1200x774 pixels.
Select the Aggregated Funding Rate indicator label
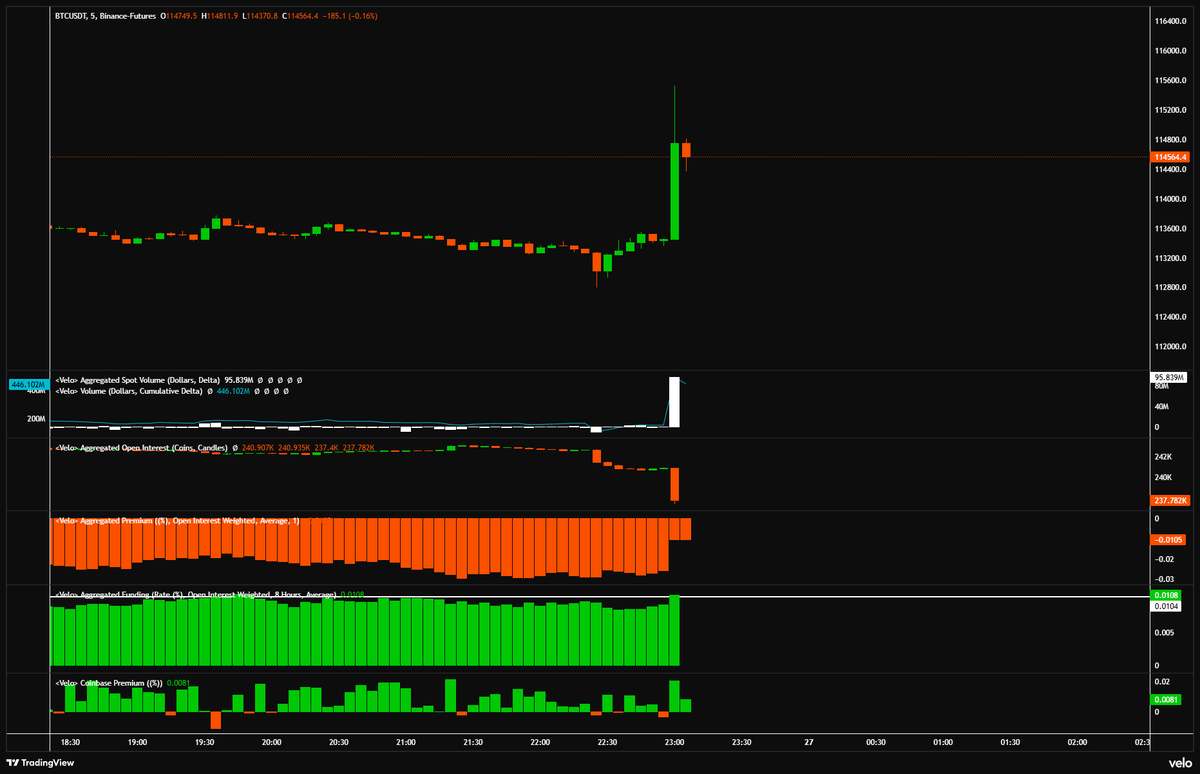[x=195, y=594]
